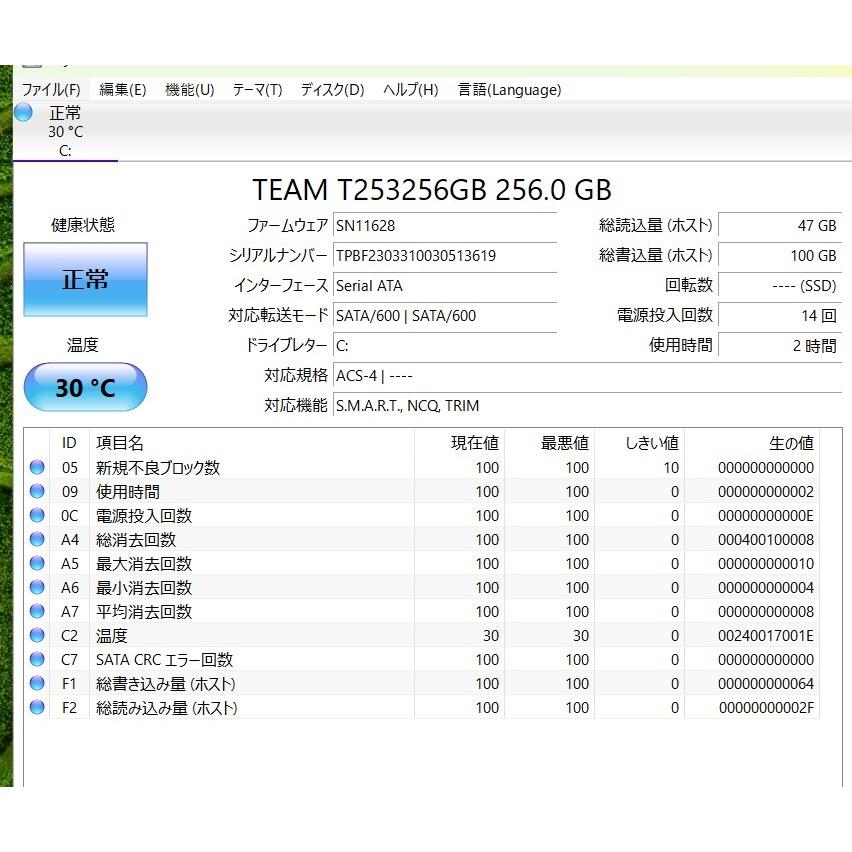Image resolution: width=852 pixels, height=852 pixels.
Task: Open the テーマ(T) menu
Action: click(x=258, y=90)
